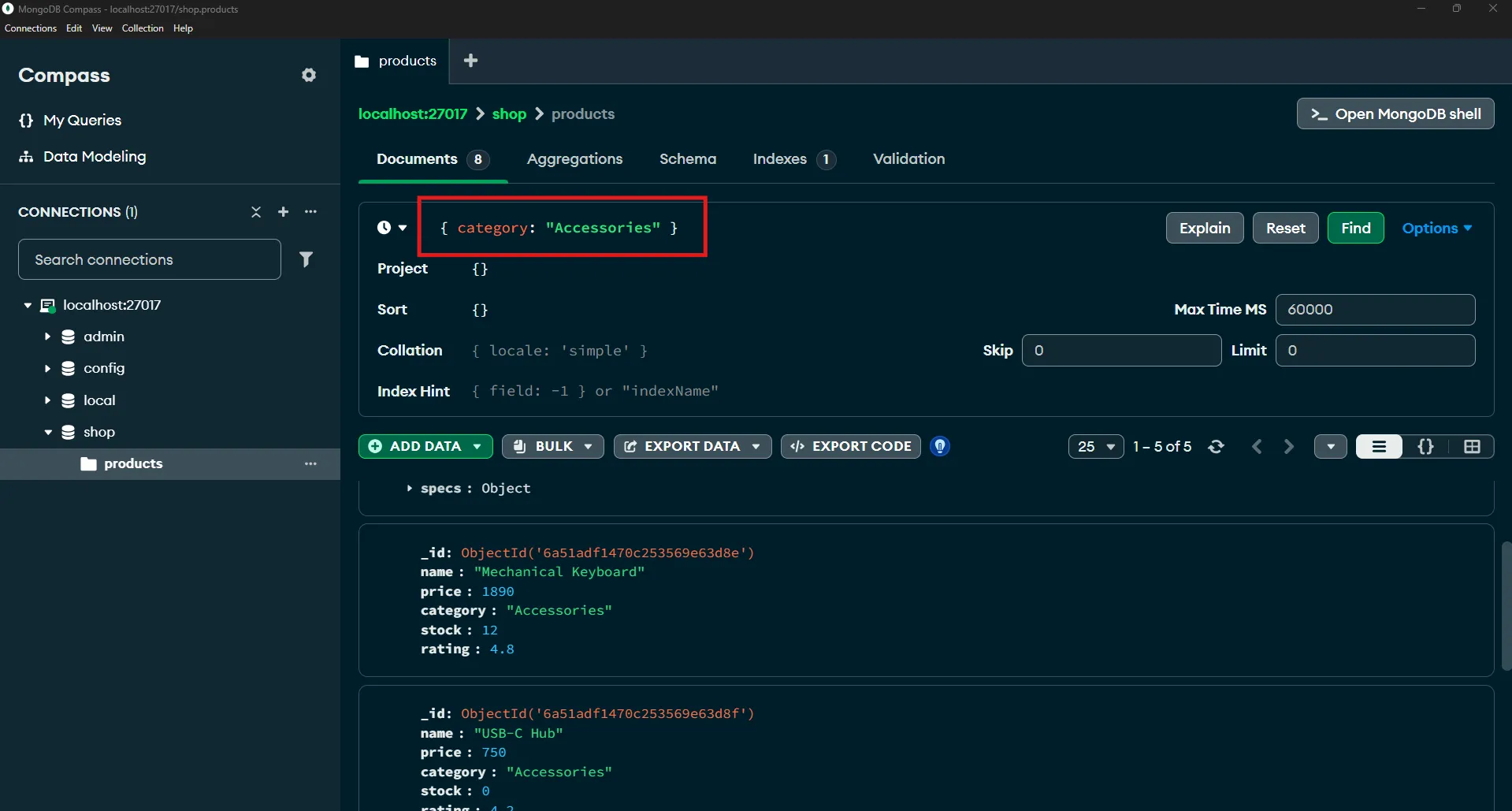Viewport: 1512px width, 811px height.
Task: Open the Help menu
Action: click(183, 28)
